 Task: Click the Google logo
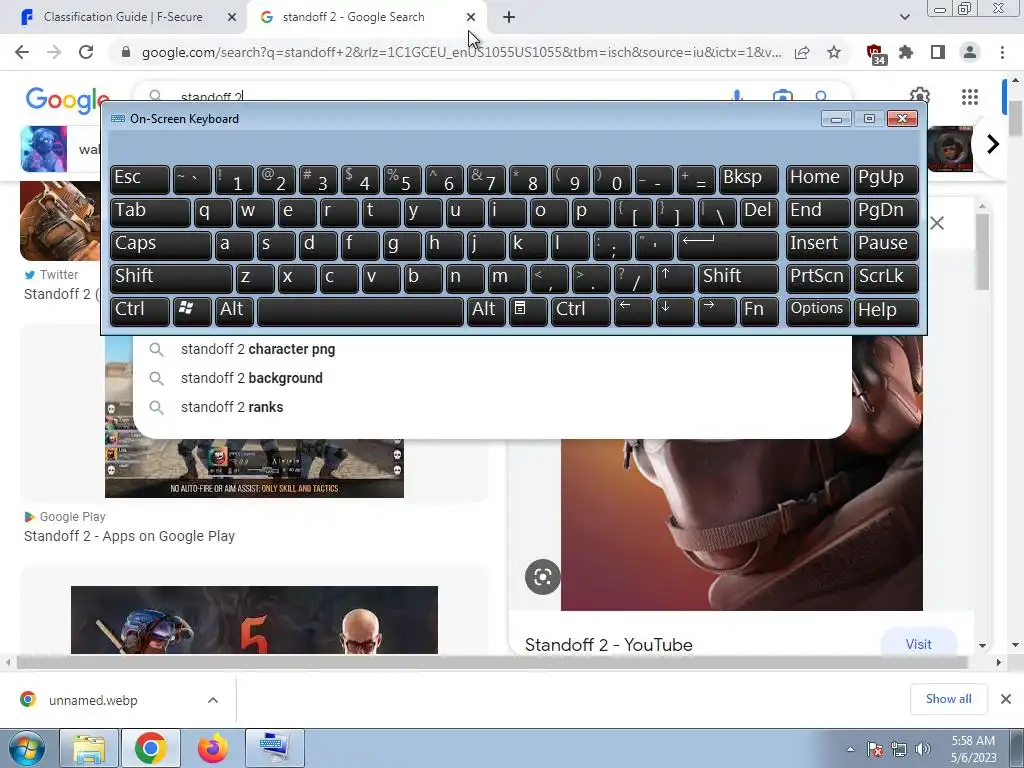pos(67,99)
